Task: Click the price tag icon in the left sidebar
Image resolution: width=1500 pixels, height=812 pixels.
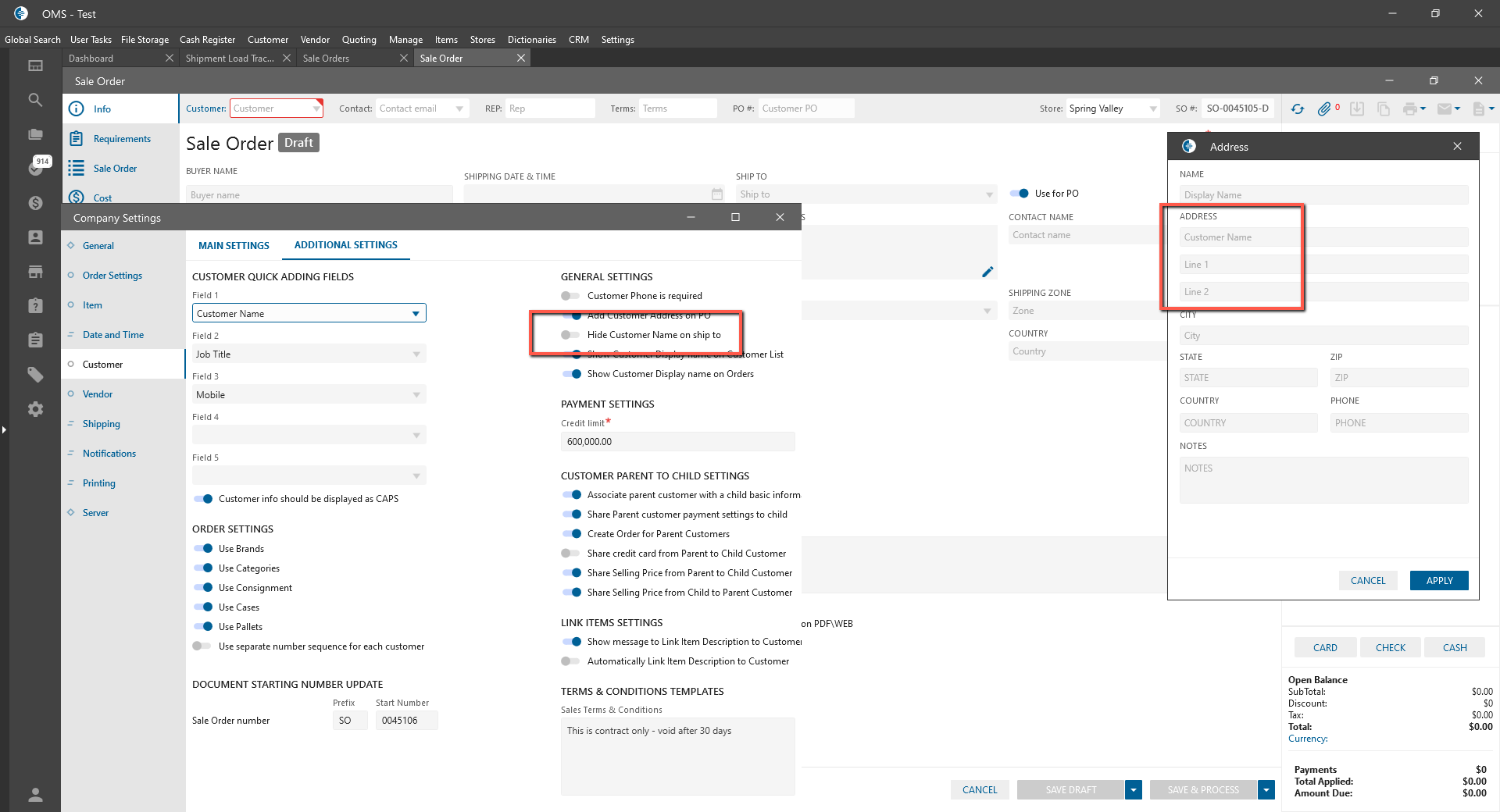Action: pyautogui.click(x=35, y=375)
